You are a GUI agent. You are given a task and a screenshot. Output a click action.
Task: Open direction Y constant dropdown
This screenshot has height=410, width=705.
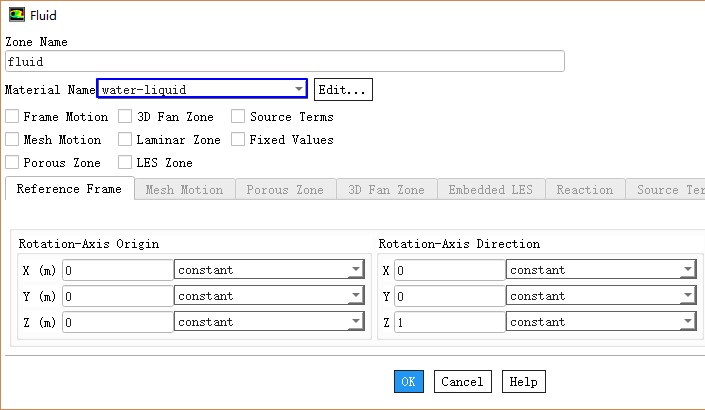click(601, 296)
